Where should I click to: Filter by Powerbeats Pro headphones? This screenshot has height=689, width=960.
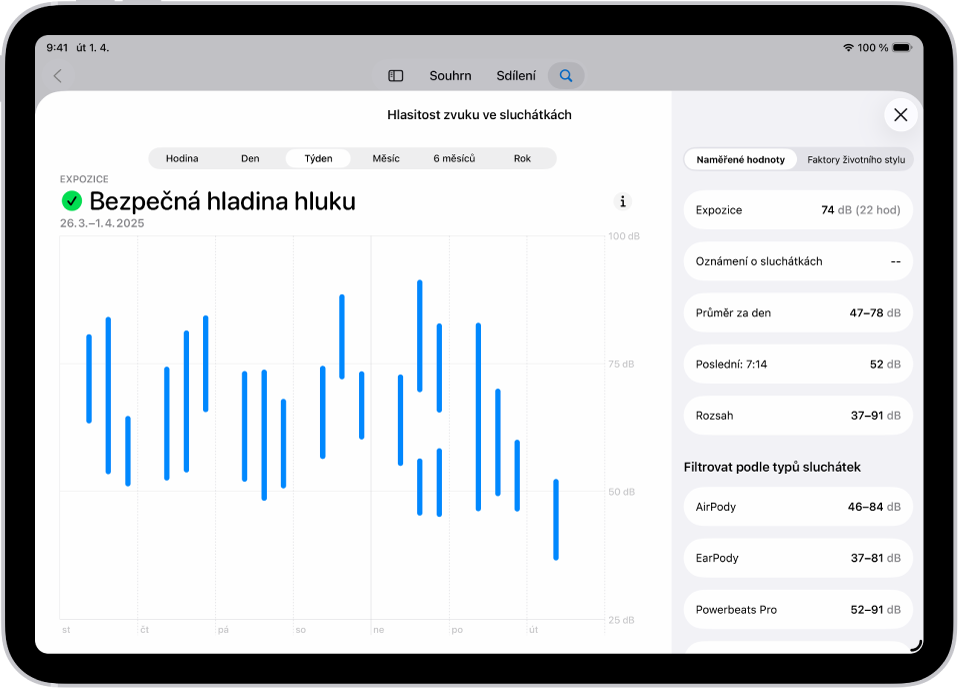(x=798, y=610)
